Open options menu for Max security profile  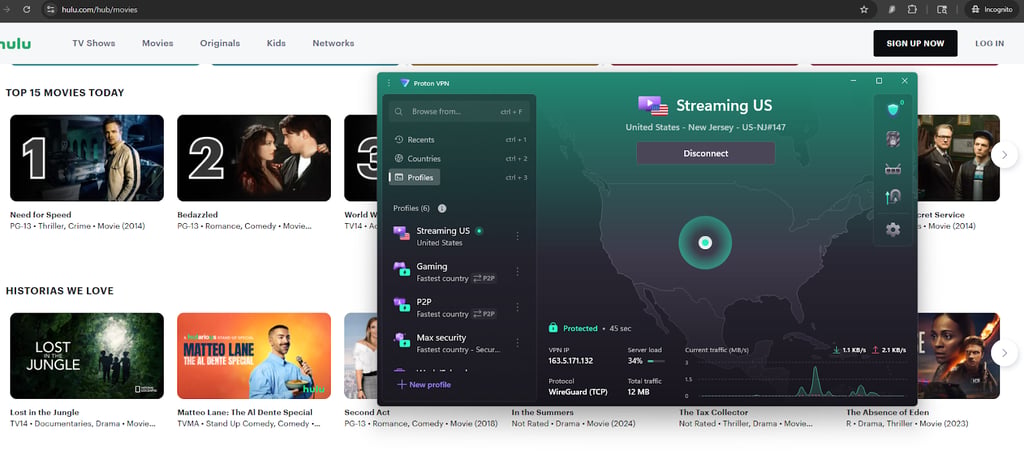pyautogui.click(x=517, y=343)
